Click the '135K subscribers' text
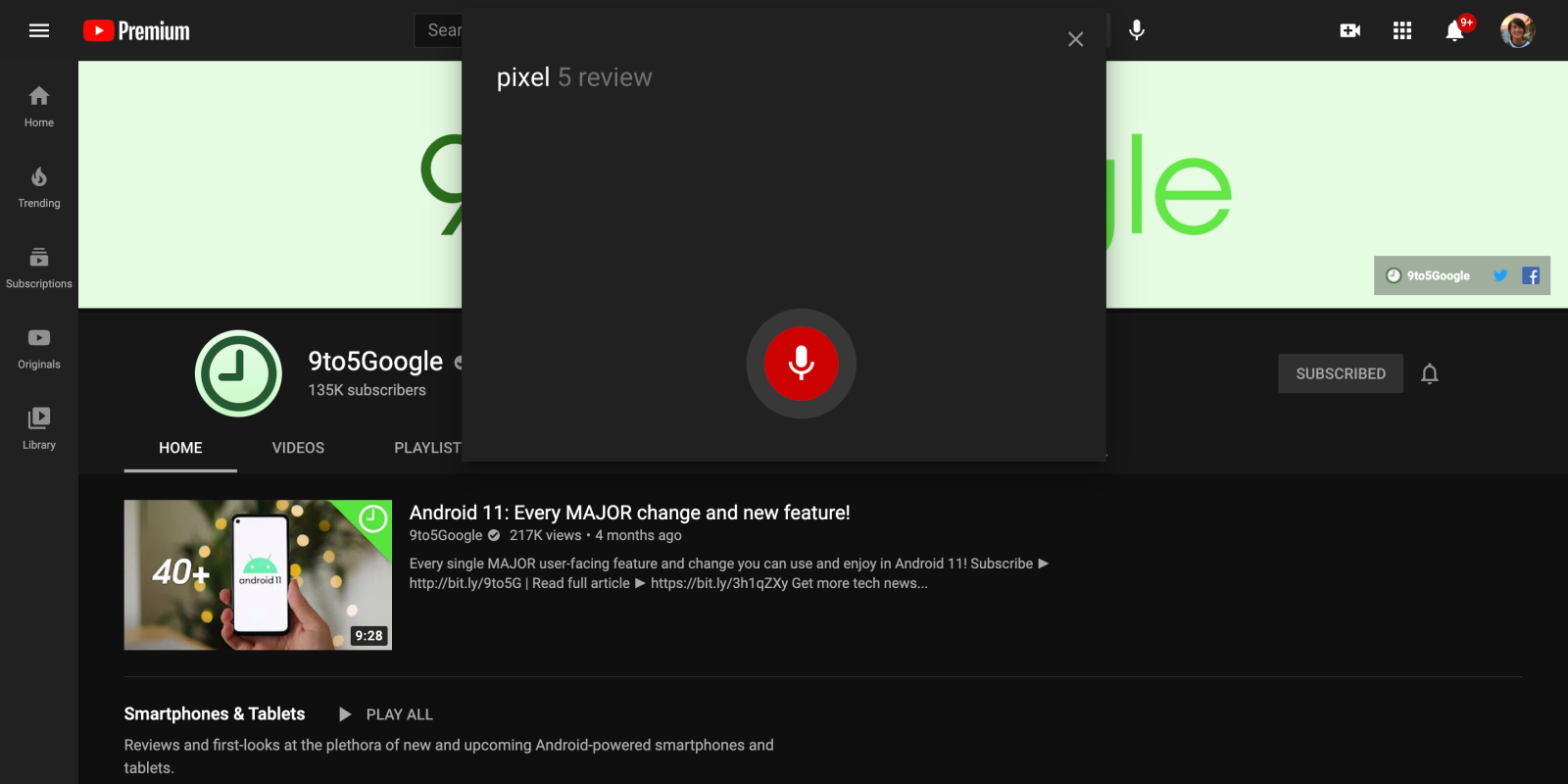Screen dimensions: 1568x784 (x=367, y=390)
